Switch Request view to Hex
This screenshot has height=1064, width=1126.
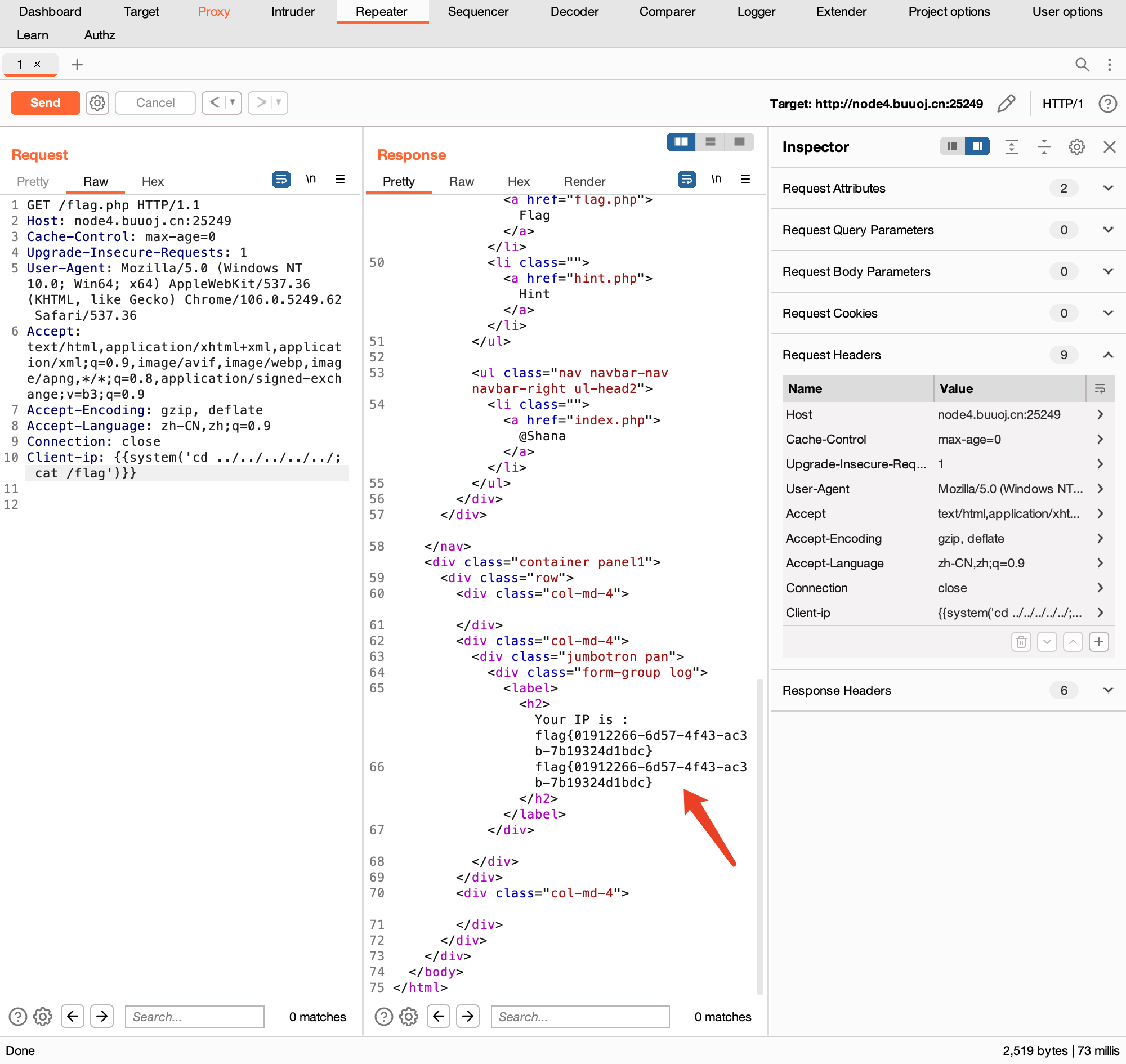(x=153, y=181)
